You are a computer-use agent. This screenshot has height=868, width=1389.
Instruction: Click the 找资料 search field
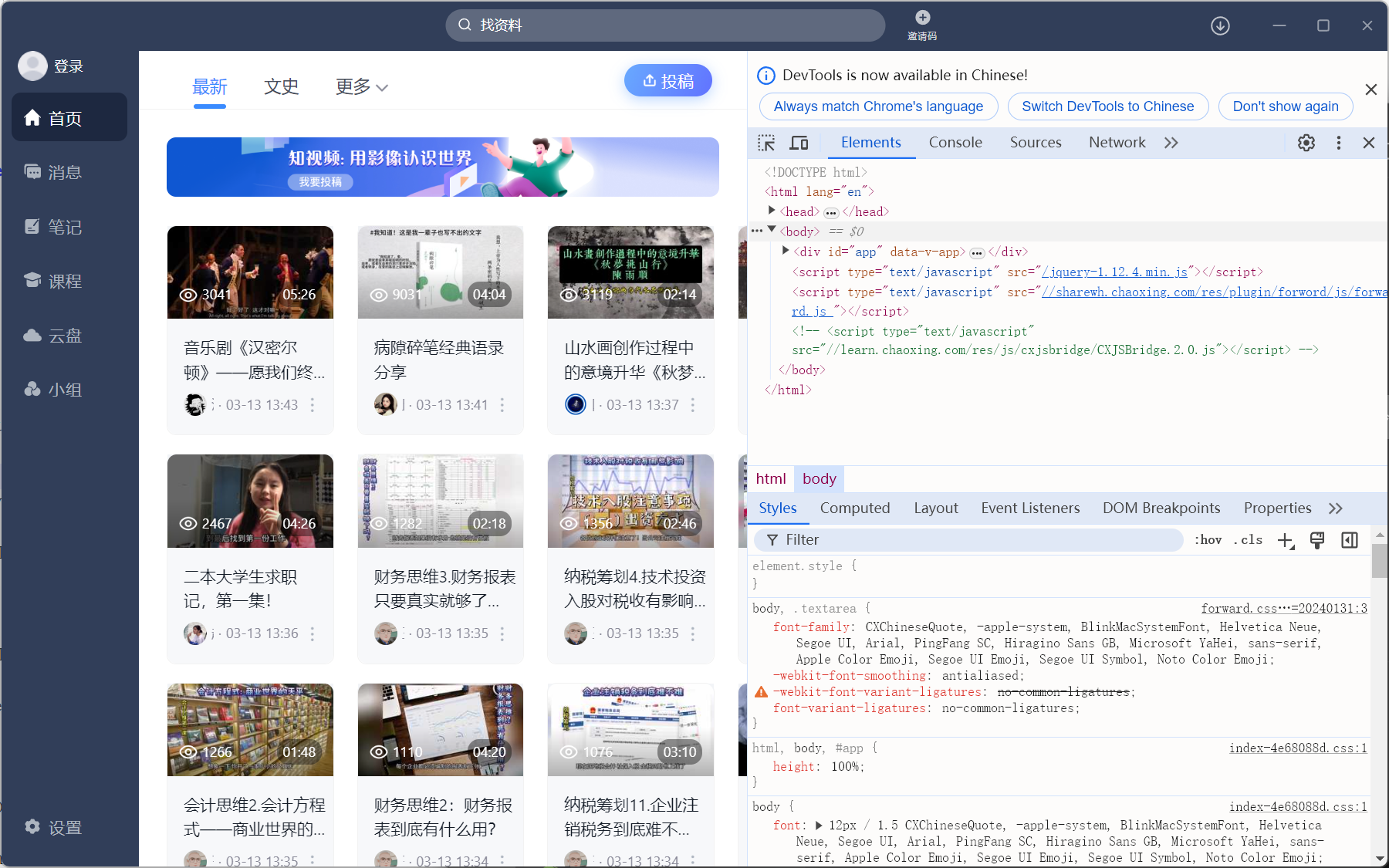[665, 25]
